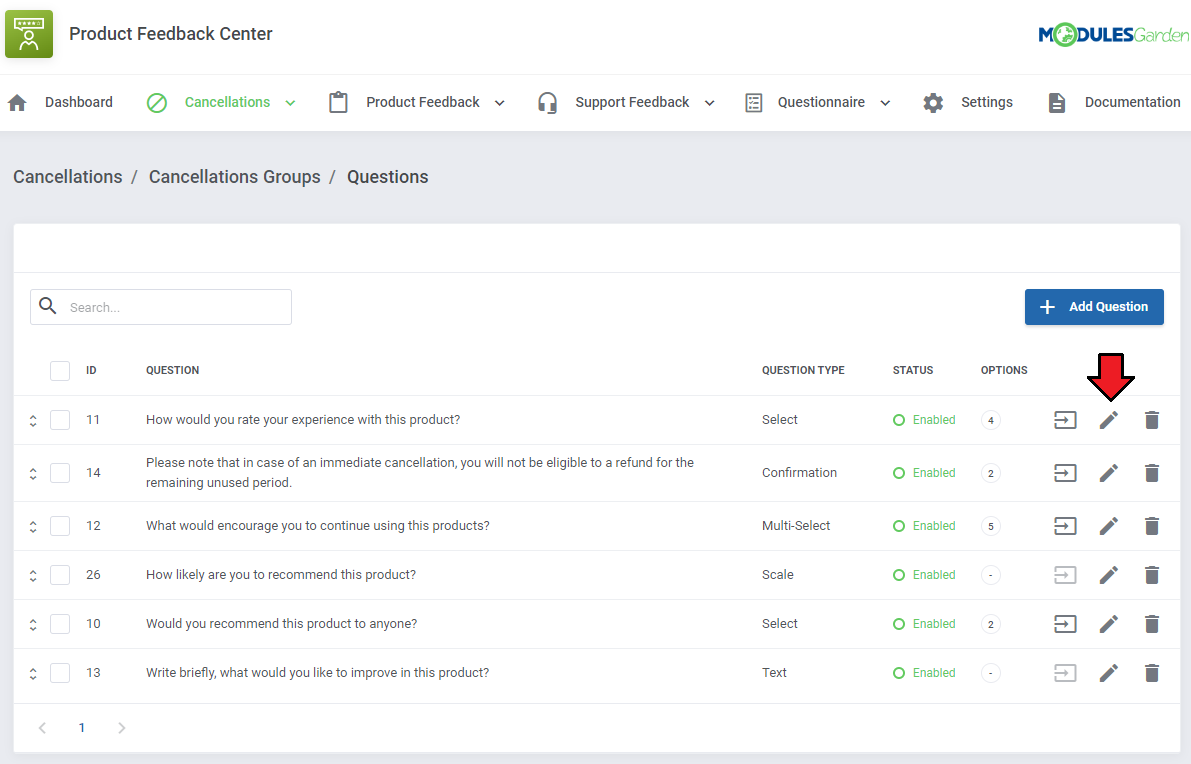
Task: Click options count badge 5
Action: tap(990, 526)
